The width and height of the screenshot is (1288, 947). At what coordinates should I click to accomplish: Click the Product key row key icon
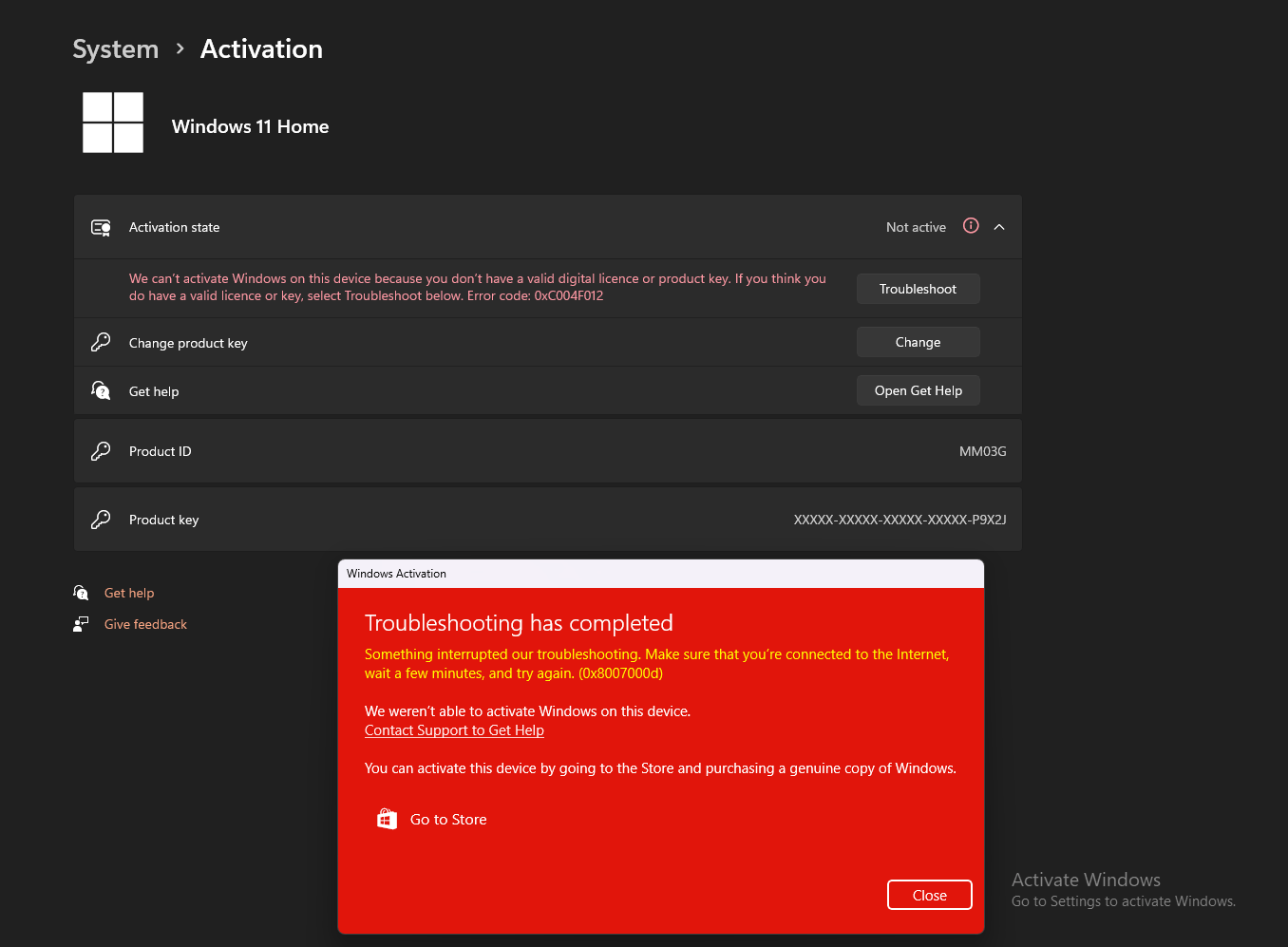(x=101, y=520)
